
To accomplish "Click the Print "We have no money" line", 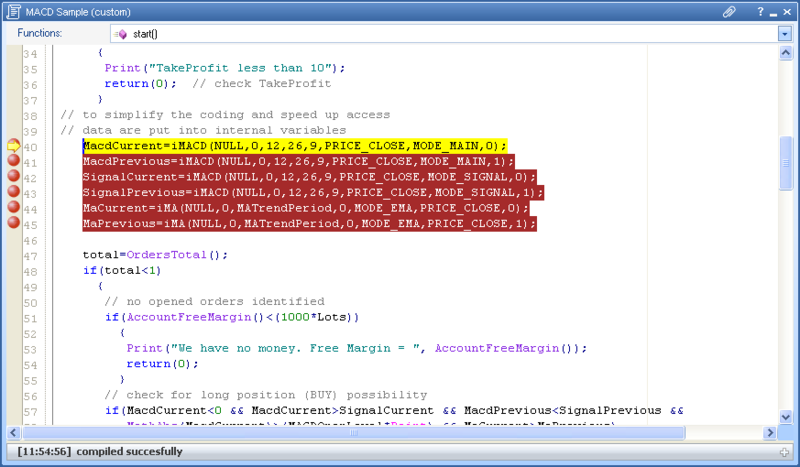I will tap(357, 349).
